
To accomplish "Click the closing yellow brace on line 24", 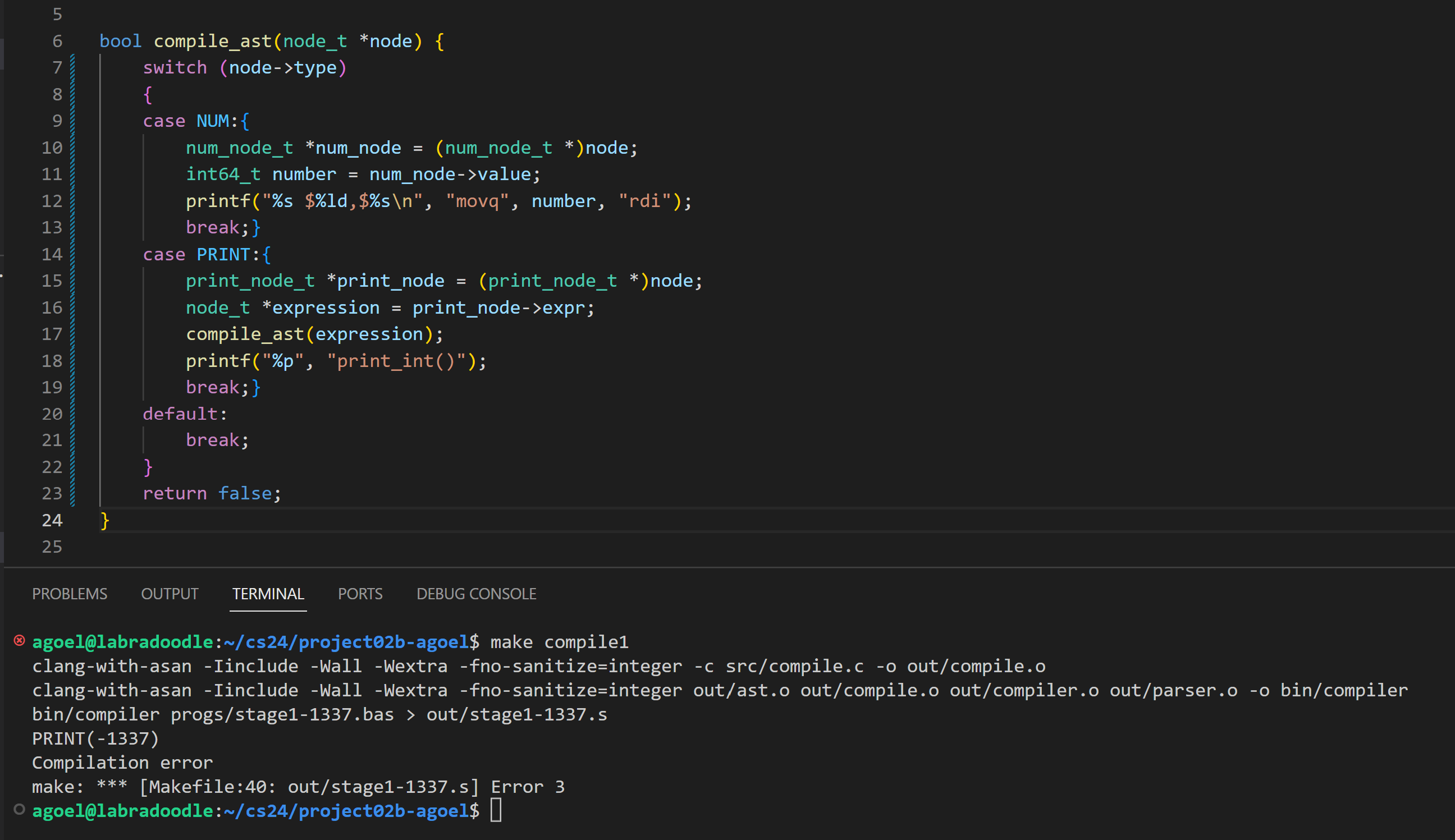I will [104, 520].
